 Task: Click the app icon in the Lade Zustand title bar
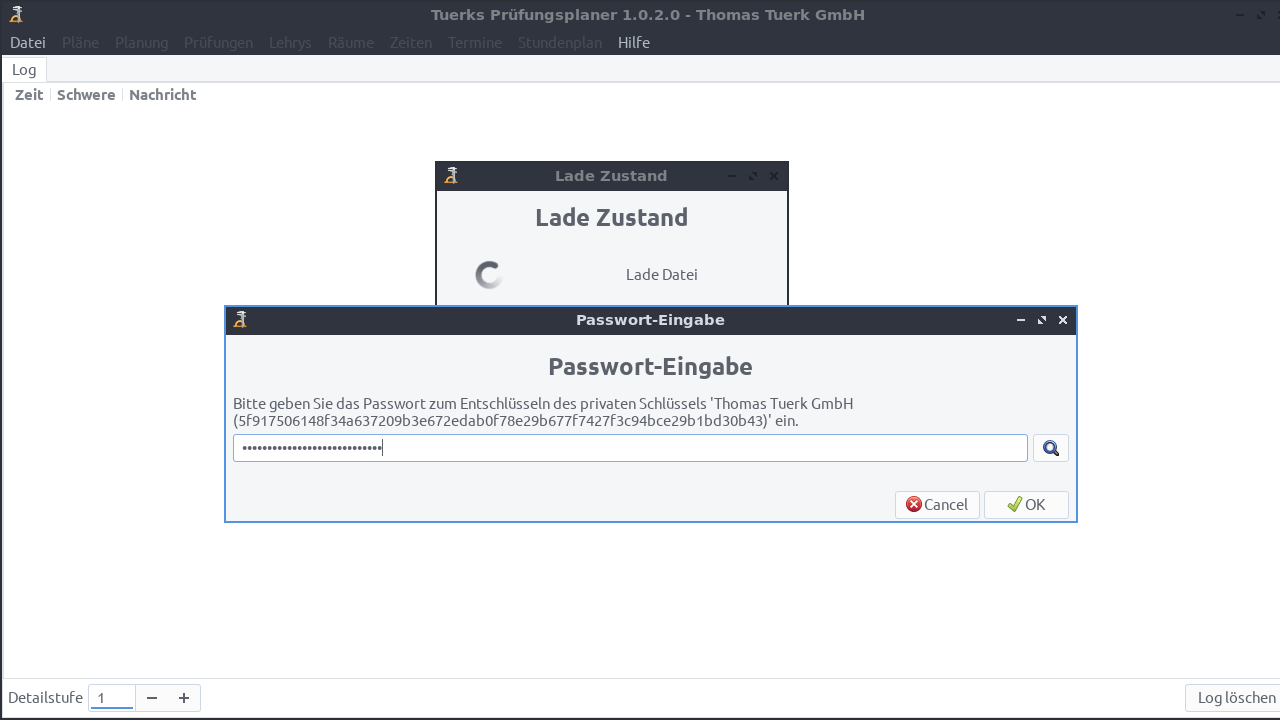[x=451, y=176]
